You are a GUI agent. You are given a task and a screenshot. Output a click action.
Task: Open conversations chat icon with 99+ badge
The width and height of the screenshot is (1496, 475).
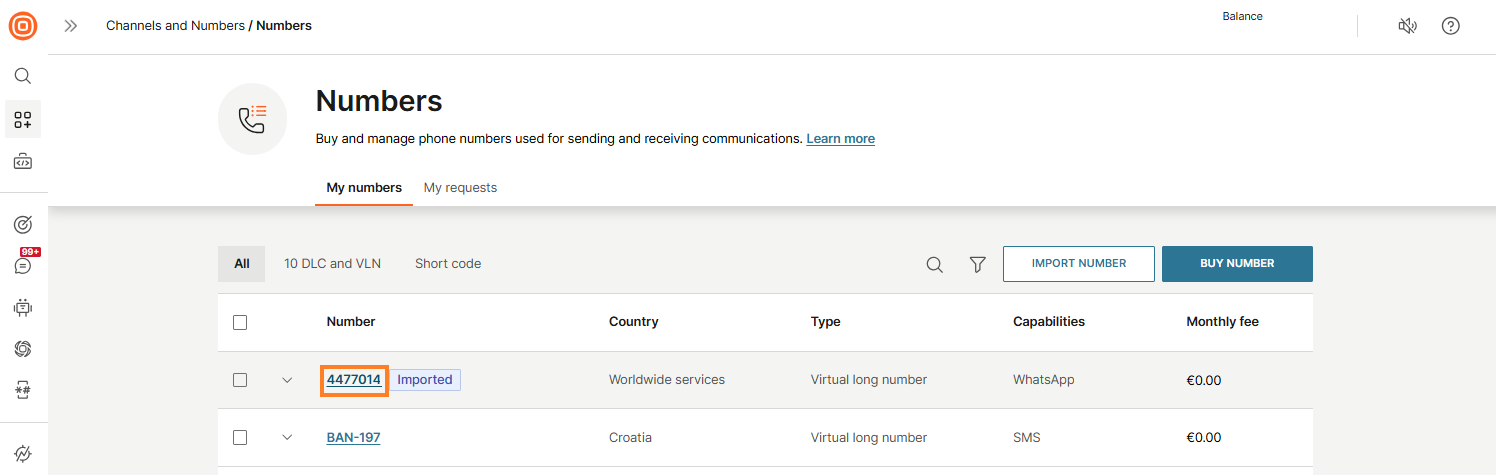22,266
